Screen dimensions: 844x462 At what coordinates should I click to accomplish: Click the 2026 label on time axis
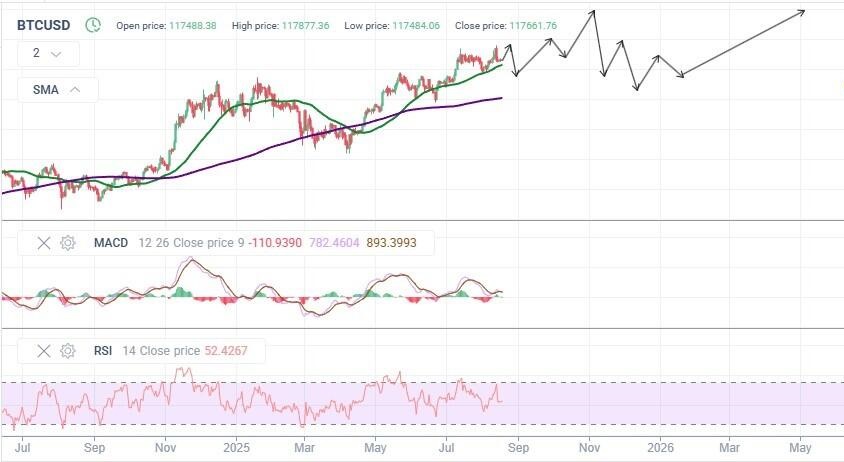tap(660, 448)
